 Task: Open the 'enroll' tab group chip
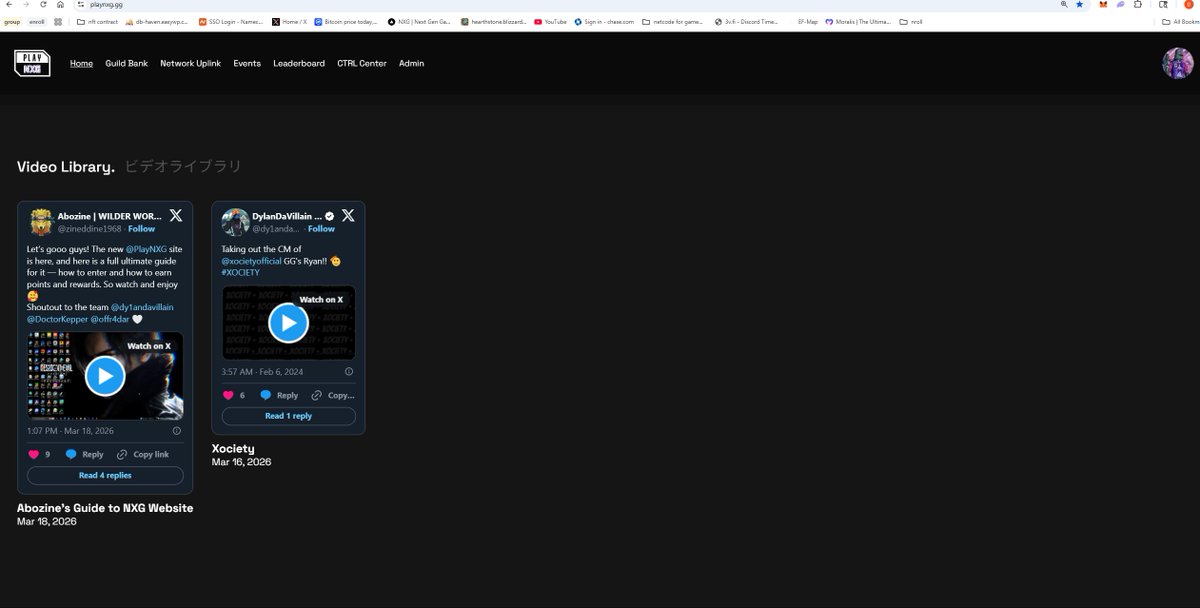37,21
